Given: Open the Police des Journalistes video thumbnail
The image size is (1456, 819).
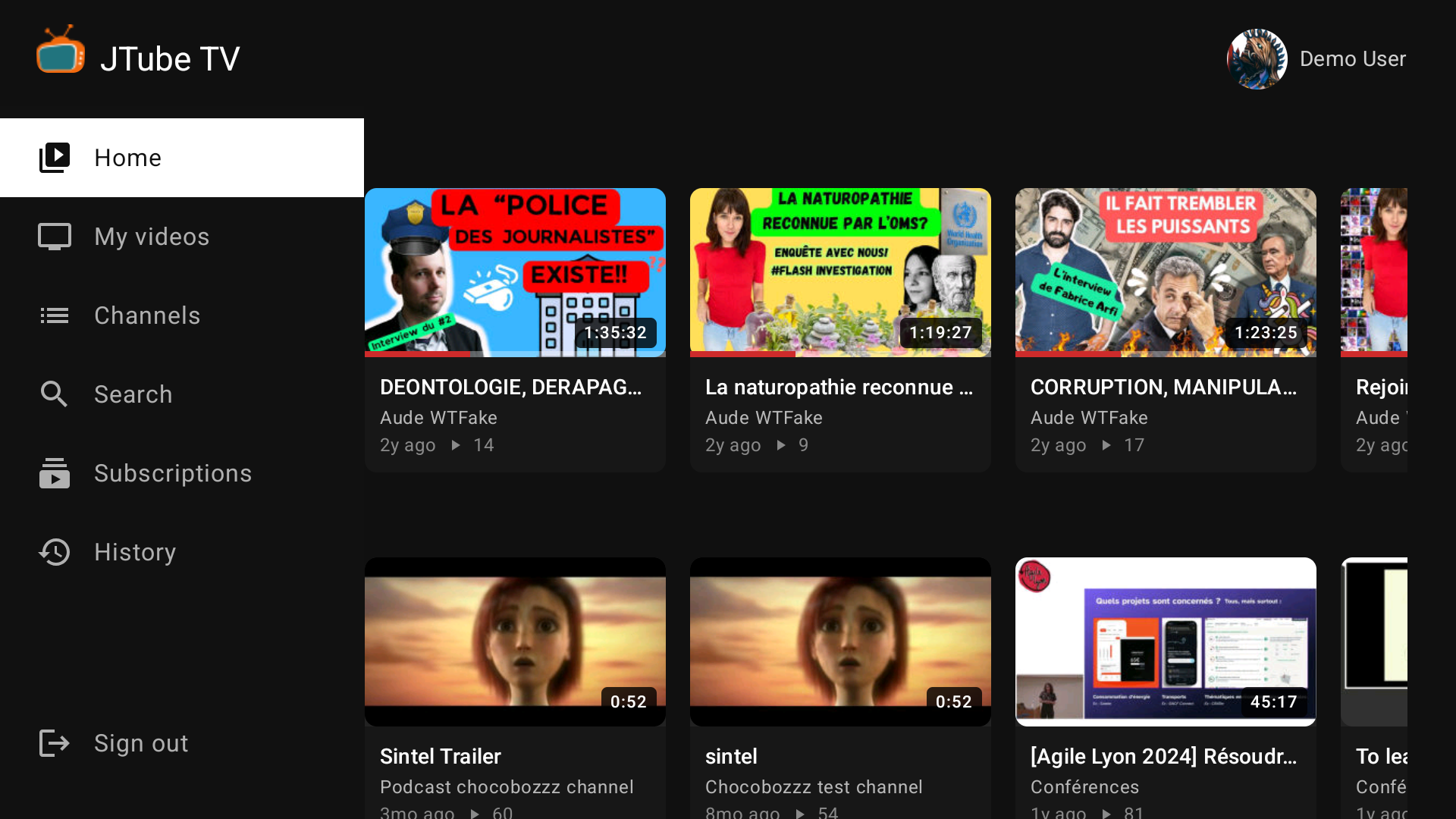Looking at the screenshot, I should pos(515,272).
